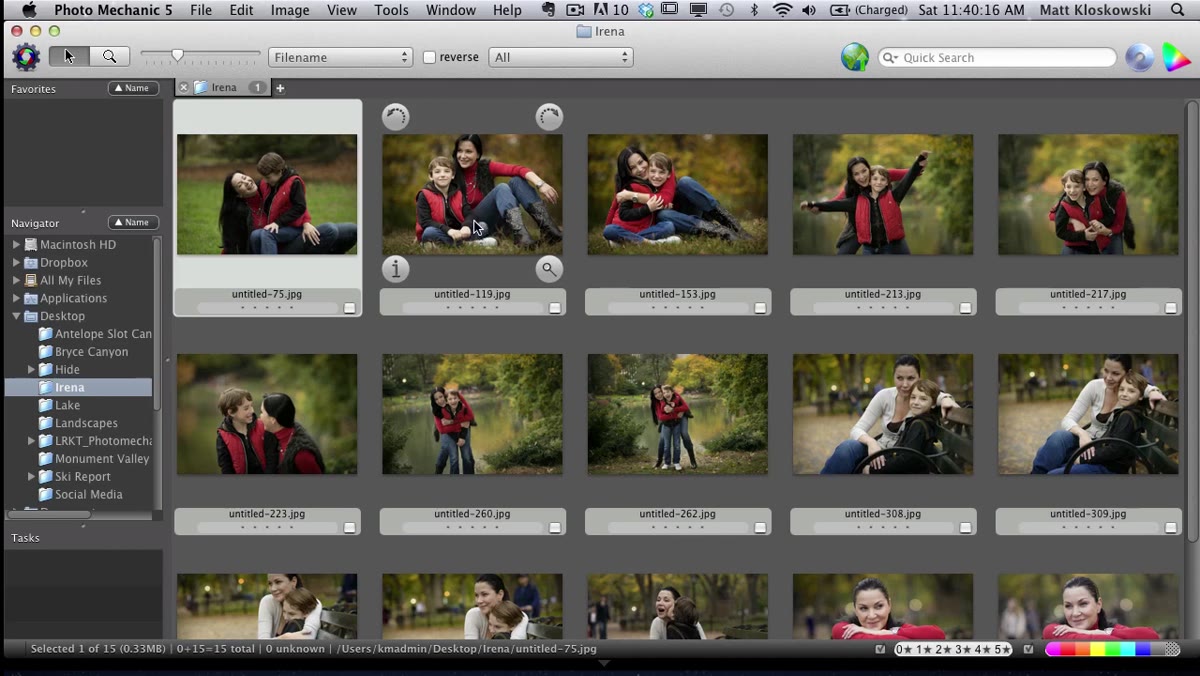Click the colorful play slideshow icon

(1176, 57)
